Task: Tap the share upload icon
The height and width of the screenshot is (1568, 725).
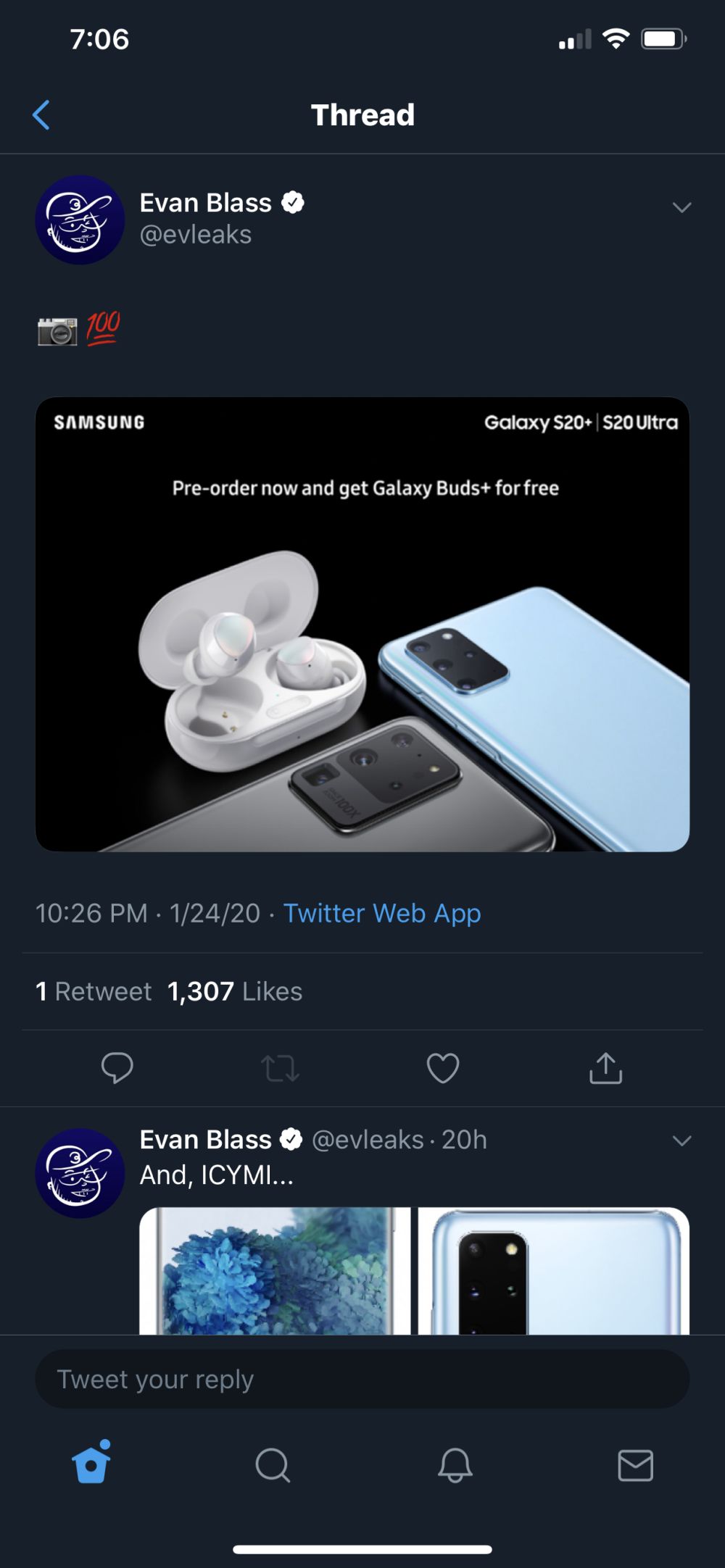Action: point(606,1068)
